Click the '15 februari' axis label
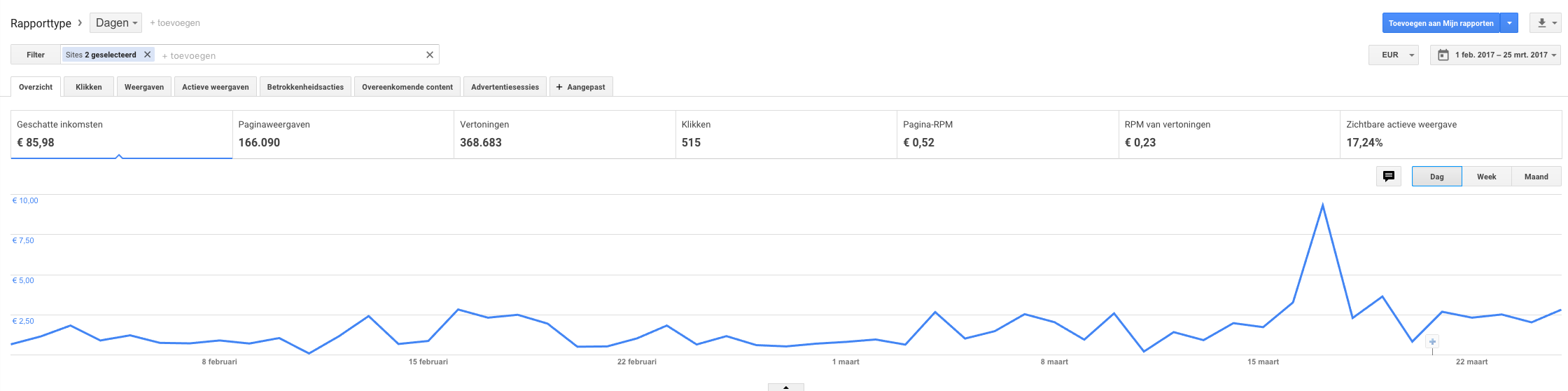The height and width of the screenshot is (391, 1568). (428, 362)
